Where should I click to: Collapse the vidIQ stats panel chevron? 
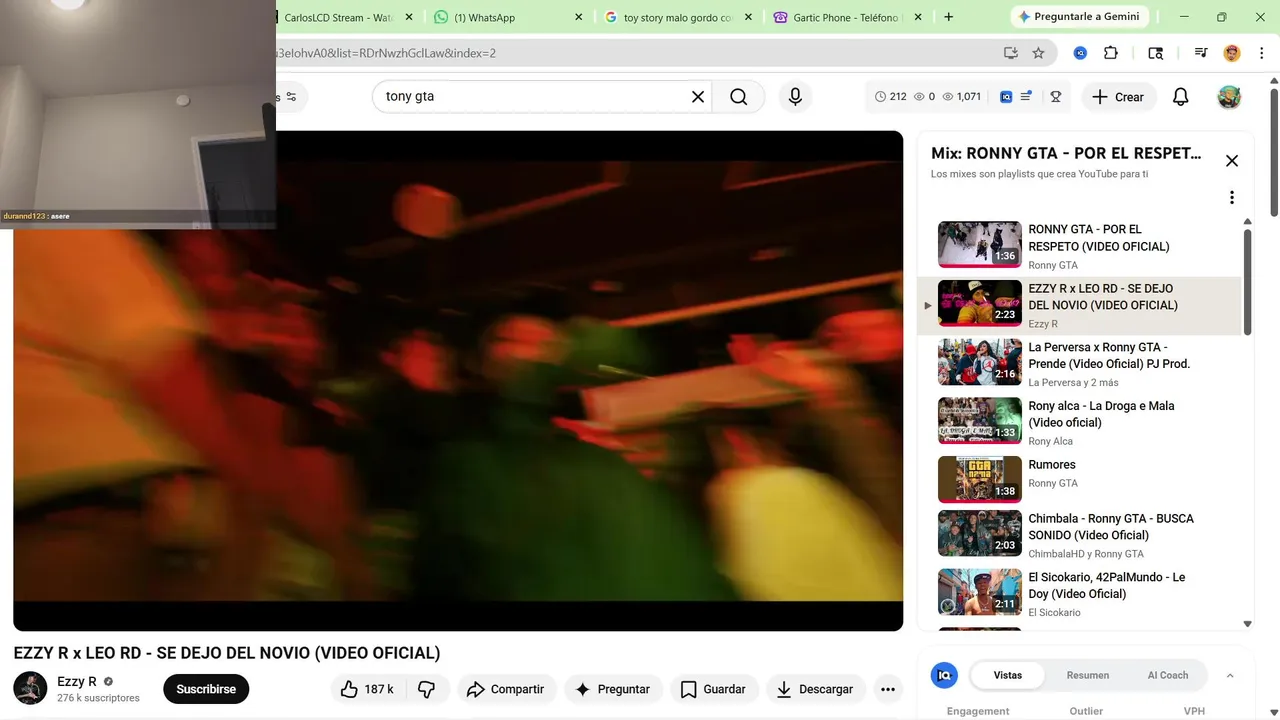[1230, 676]
